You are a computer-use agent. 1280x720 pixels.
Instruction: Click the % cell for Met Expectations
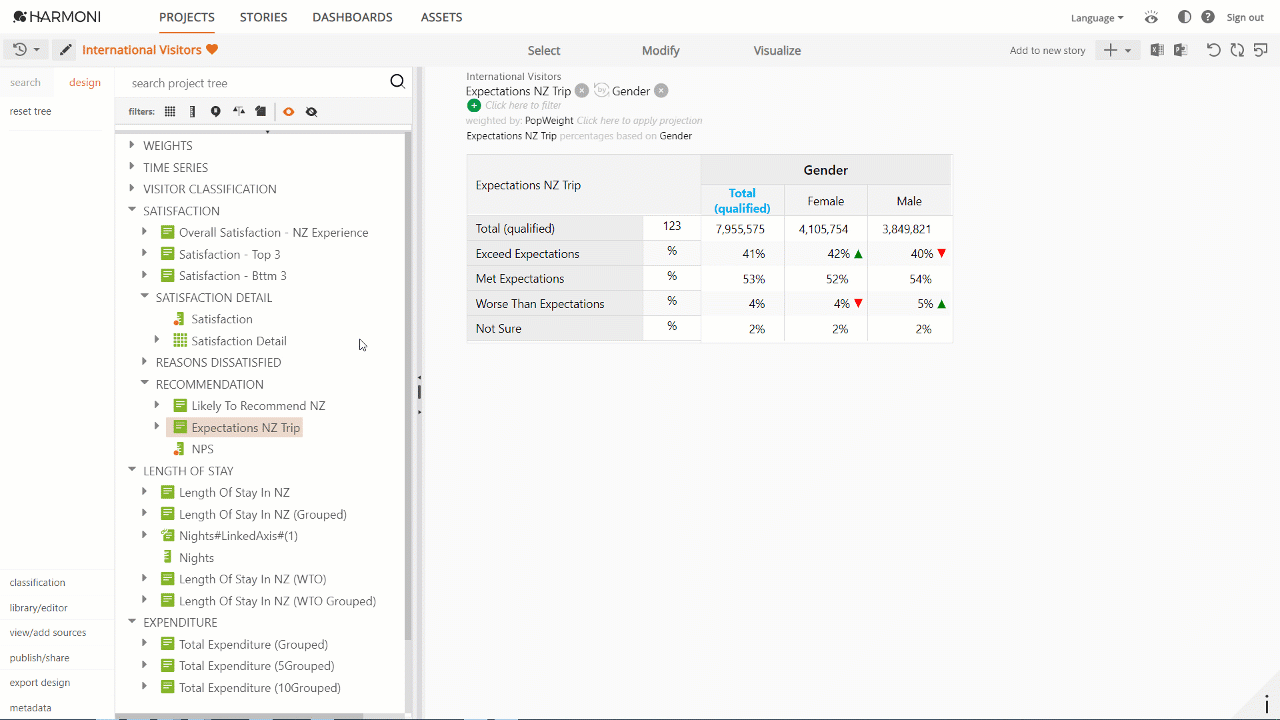point(672,277)
